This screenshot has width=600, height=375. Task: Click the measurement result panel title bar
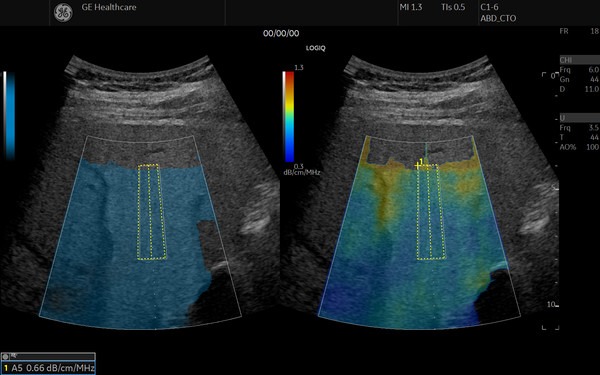(x=48, y=357)
